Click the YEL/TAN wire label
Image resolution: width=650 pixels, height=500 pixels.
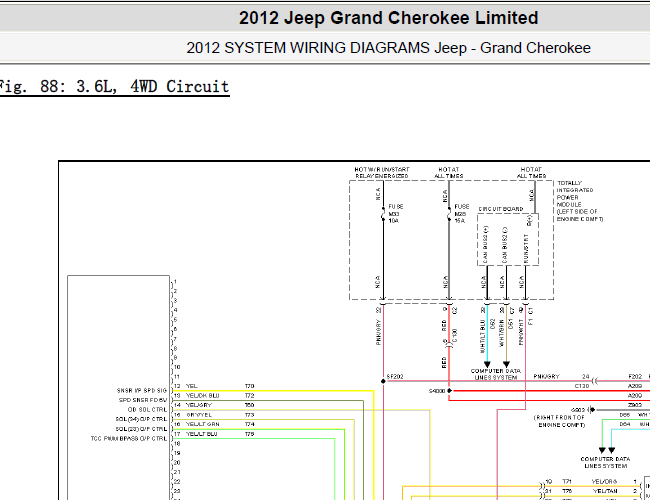tap(605, 491)
